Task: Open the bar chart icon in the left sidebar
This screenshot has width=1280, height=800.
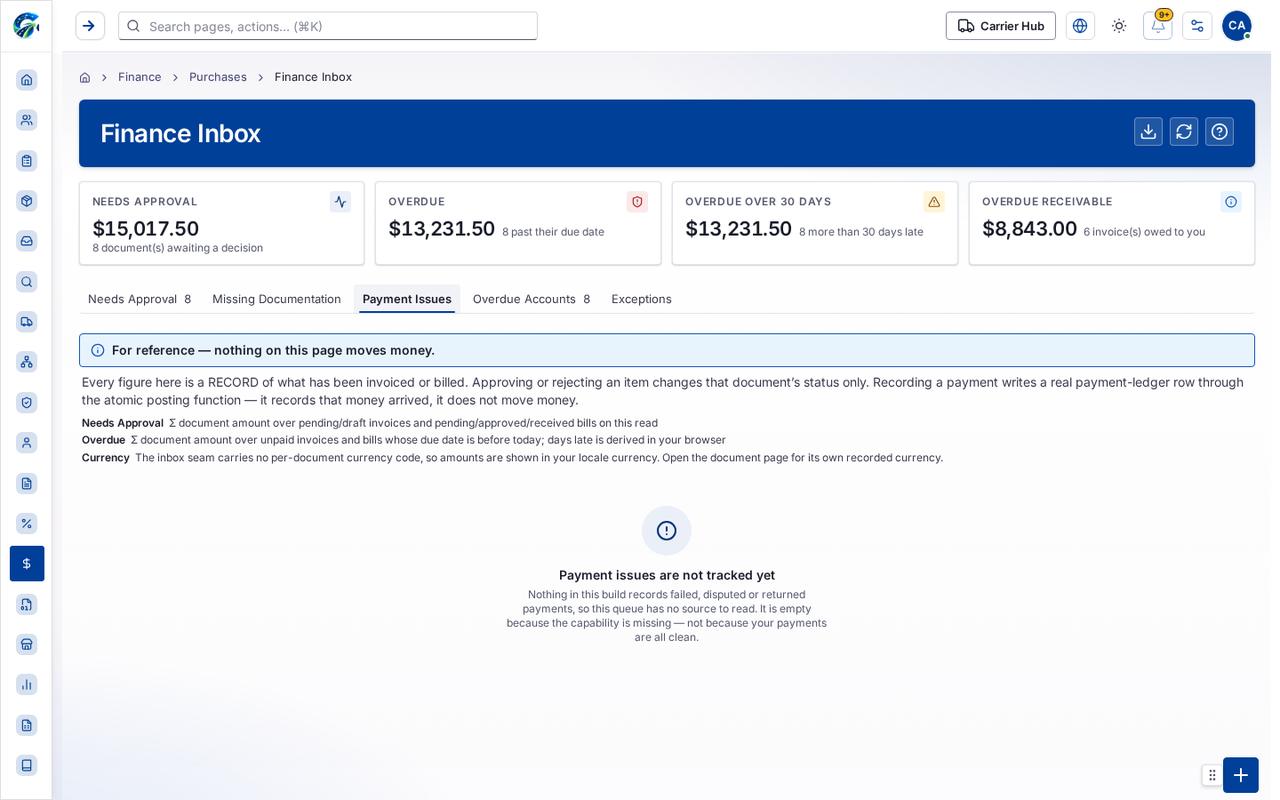Action: (x=27, y=684)
